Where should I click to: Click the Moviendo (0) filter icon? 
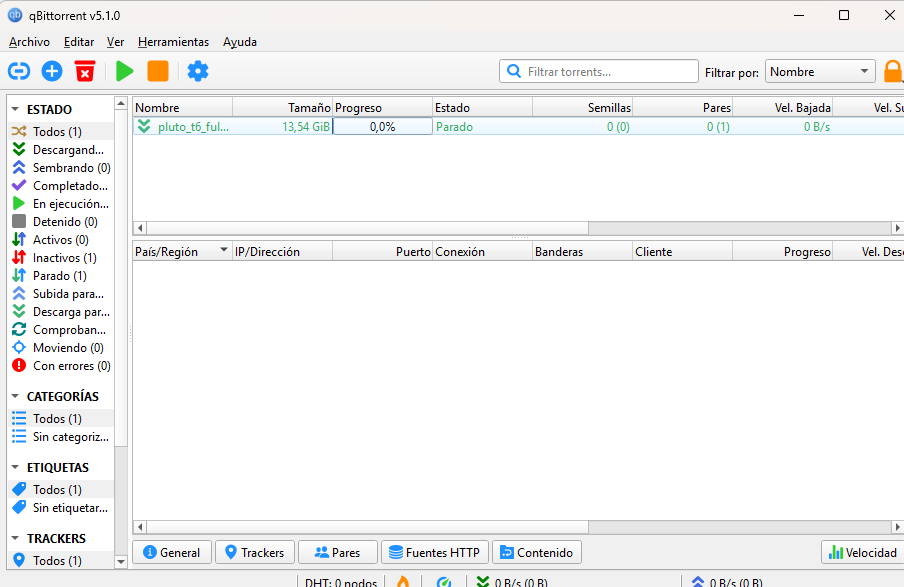click(x=19, y=347)
